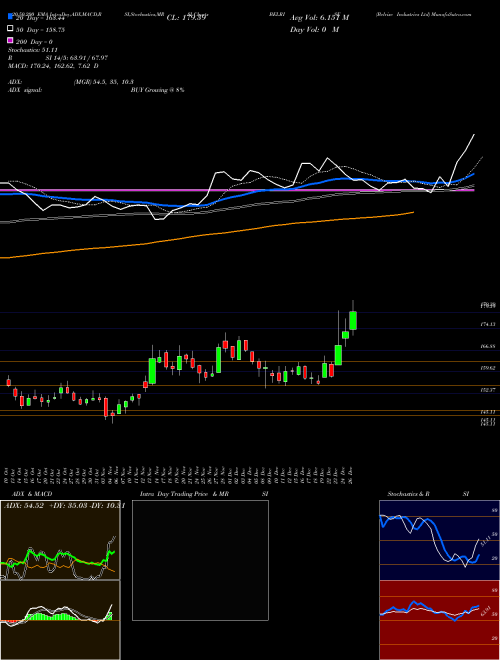Click the 174.13 price axis label
The width and height of the screenshot is (500, 660).
(488, 325)
